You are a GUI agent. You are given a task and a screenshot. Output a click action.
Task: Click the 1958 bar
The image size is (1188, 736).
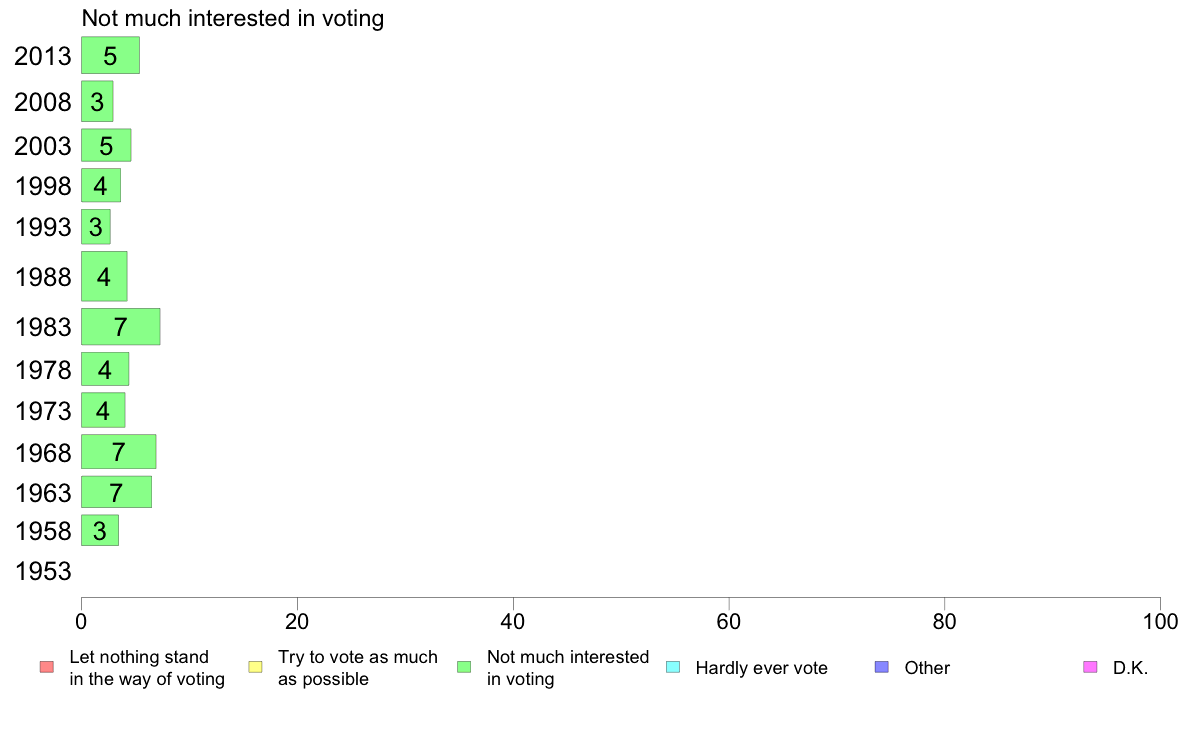point(100,531)
